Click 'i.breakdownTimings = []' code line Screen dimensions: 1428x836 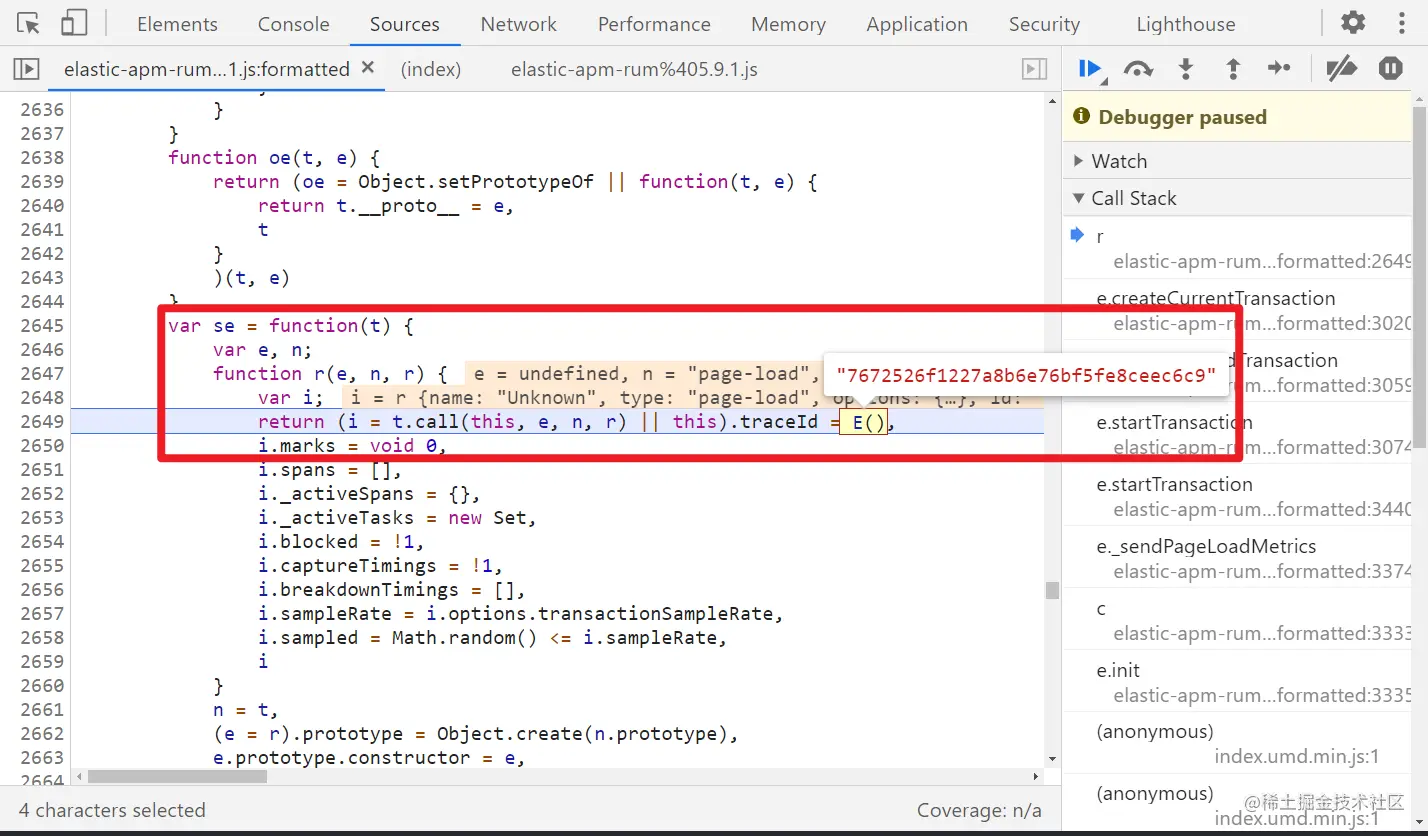pyautogui.click(x=392, y=589)
